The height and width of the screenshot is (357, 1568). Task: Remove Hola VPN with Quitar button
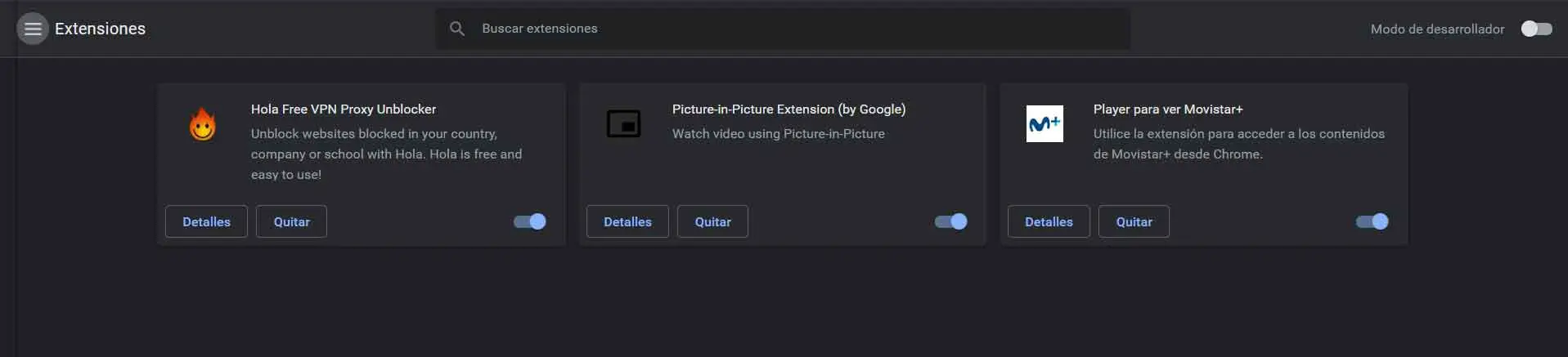[x=291, y=221]
